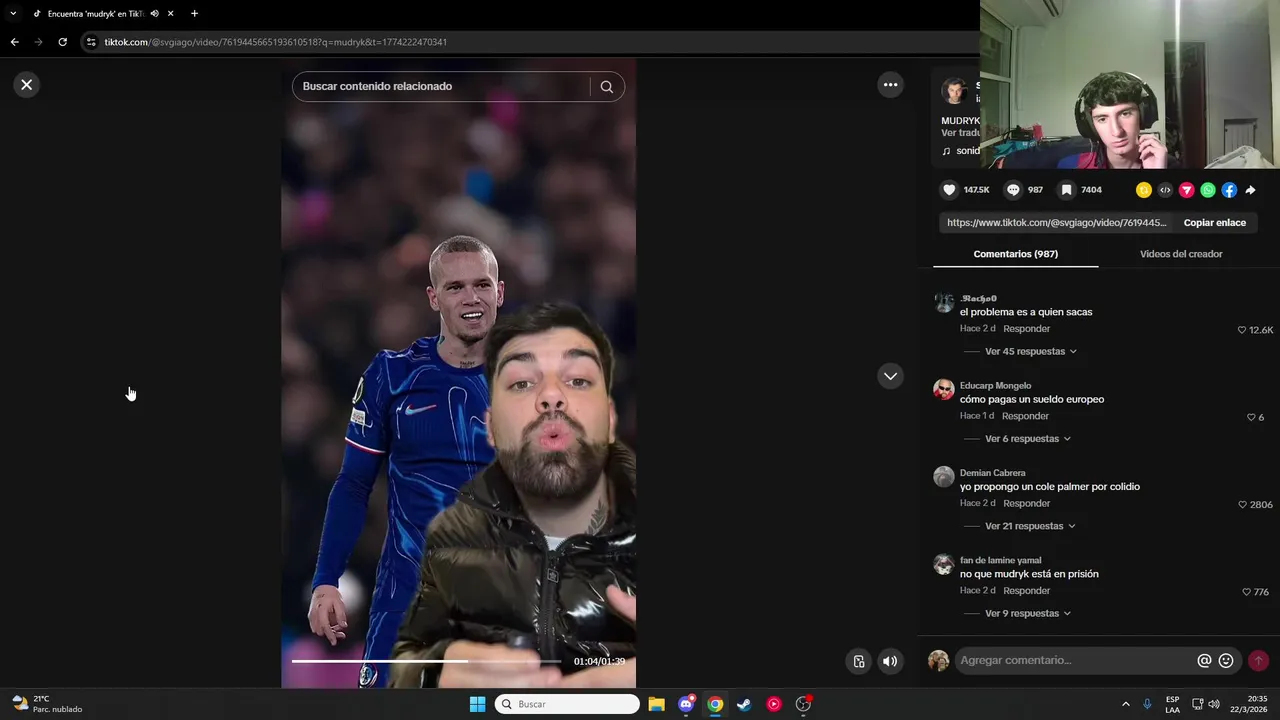Reply to Educarp Mongelo's comment
1280x720 pixels.
pos(1025,416)
